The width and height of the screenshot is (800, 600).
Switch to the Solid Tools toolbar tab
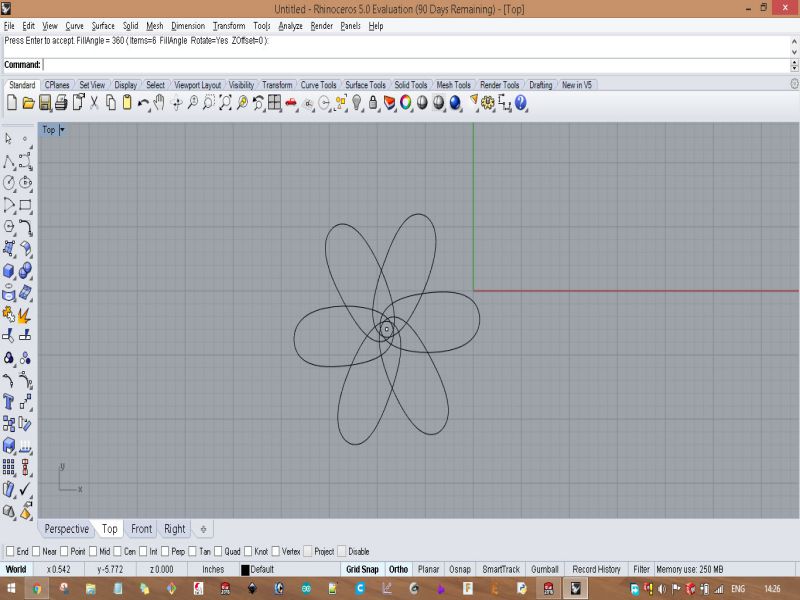[x=411, y=85]
